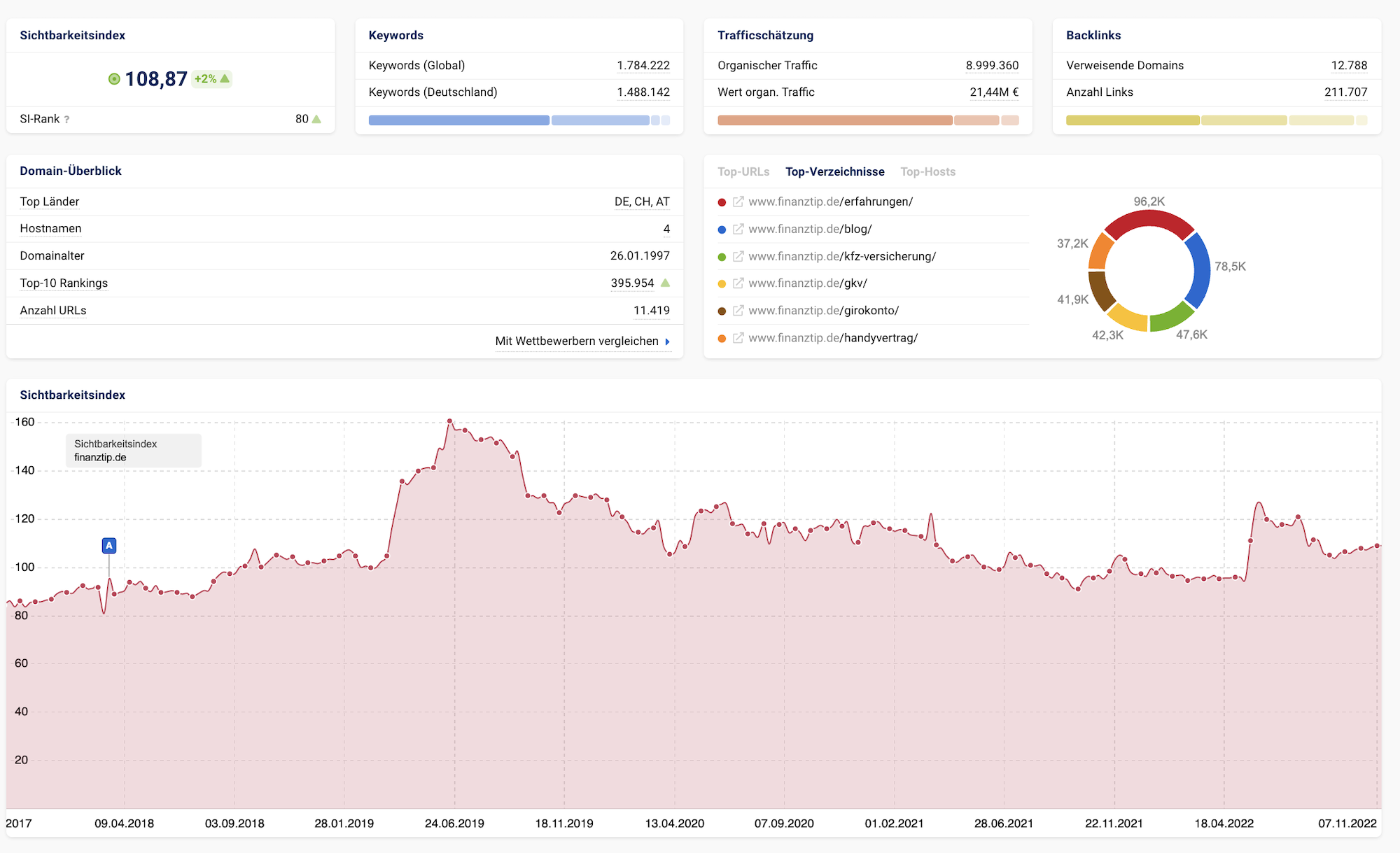The image size is (1400, 853).
Task: Click the SI-Rank question mark help icon
Action: click(66, 120)
